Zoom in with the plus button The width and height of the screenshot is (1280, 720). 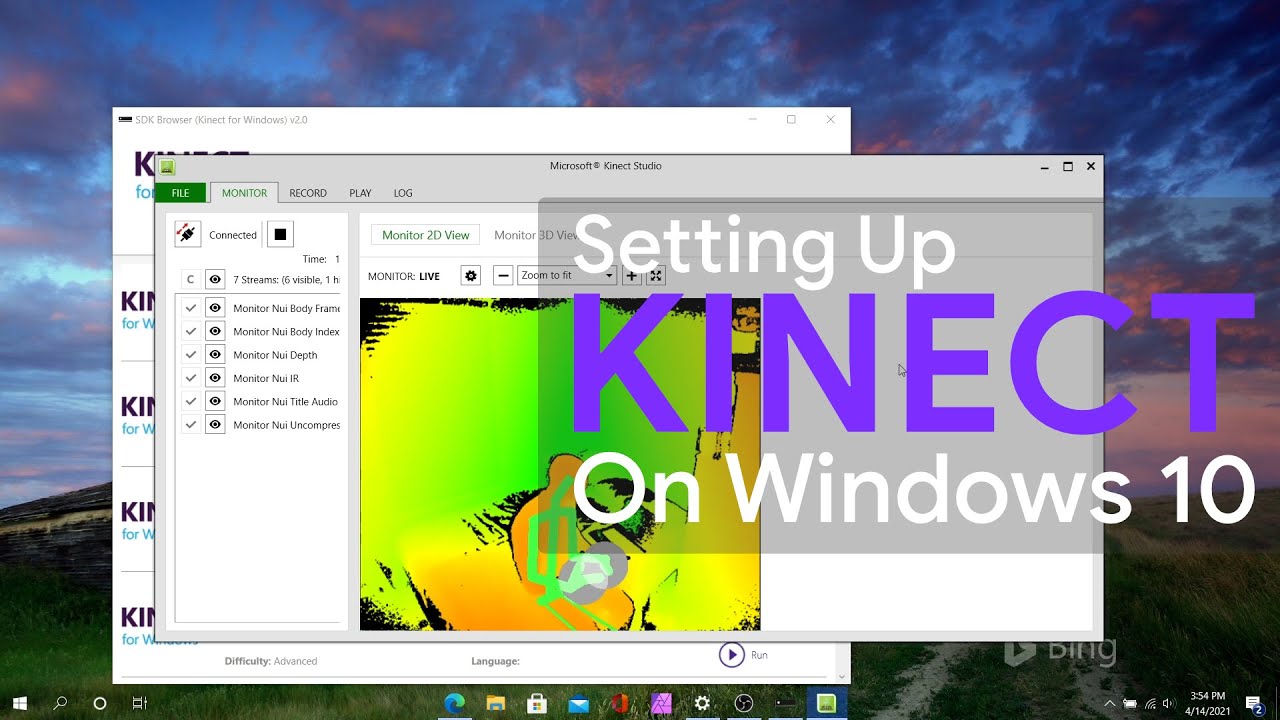click(x=631, y=275)
